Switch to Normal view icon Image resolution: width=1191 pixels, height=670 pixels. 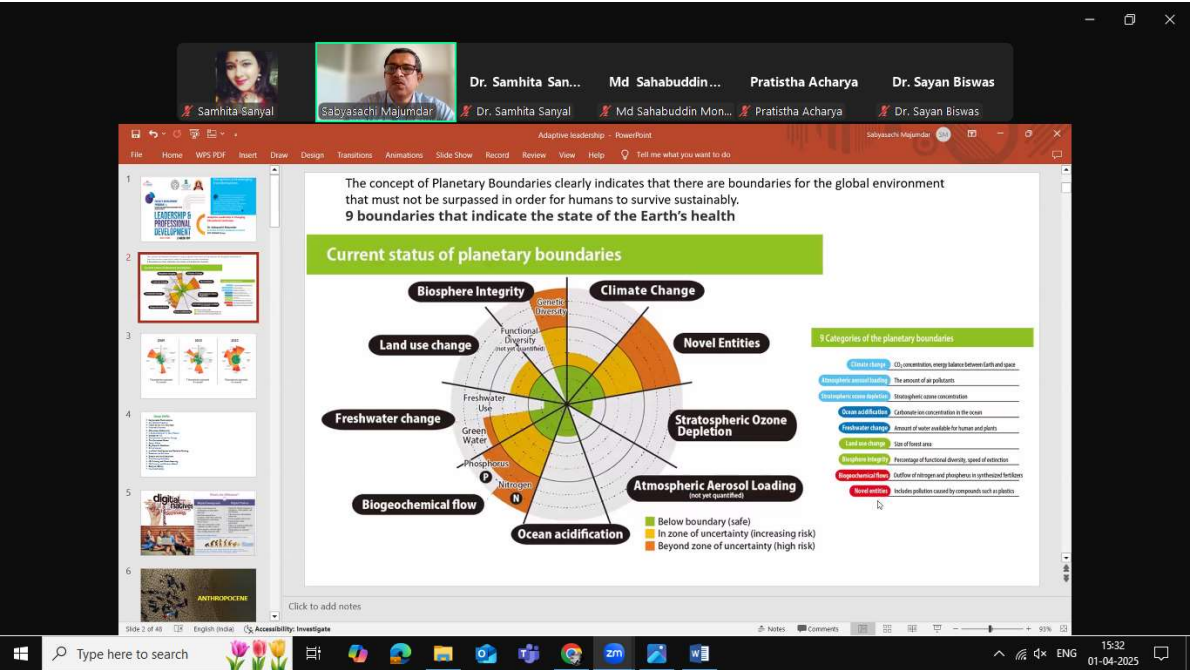pyautogui.click(x=862, y=629)
